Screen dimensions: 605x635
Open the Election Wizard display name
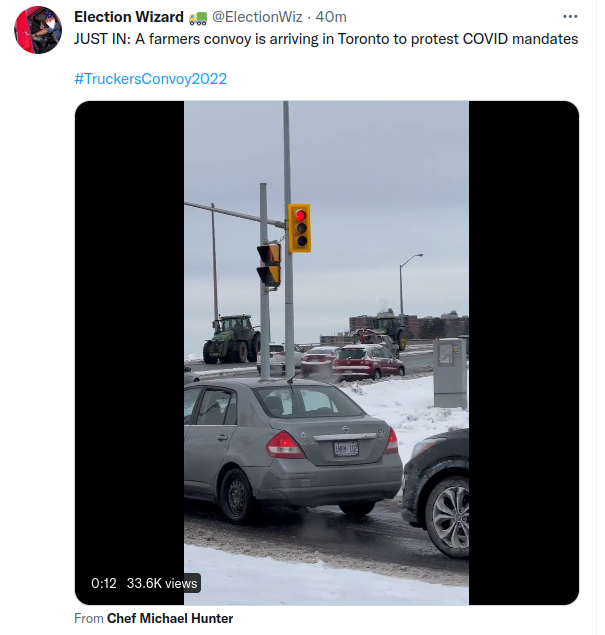coord(129,17)
